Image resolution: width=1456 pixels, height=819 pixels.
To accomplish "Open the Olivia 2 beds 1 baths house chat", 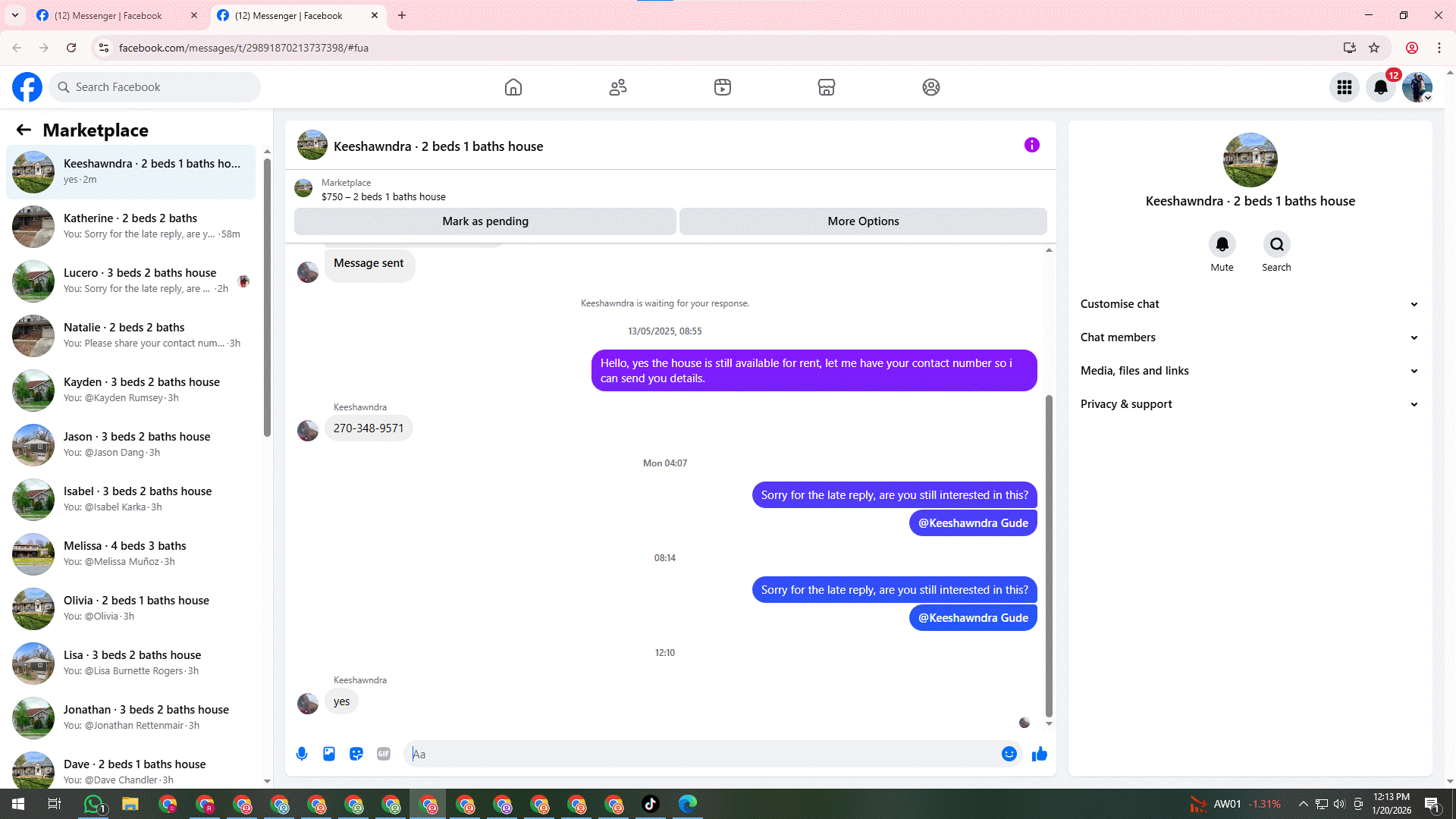I will (130, 609).
